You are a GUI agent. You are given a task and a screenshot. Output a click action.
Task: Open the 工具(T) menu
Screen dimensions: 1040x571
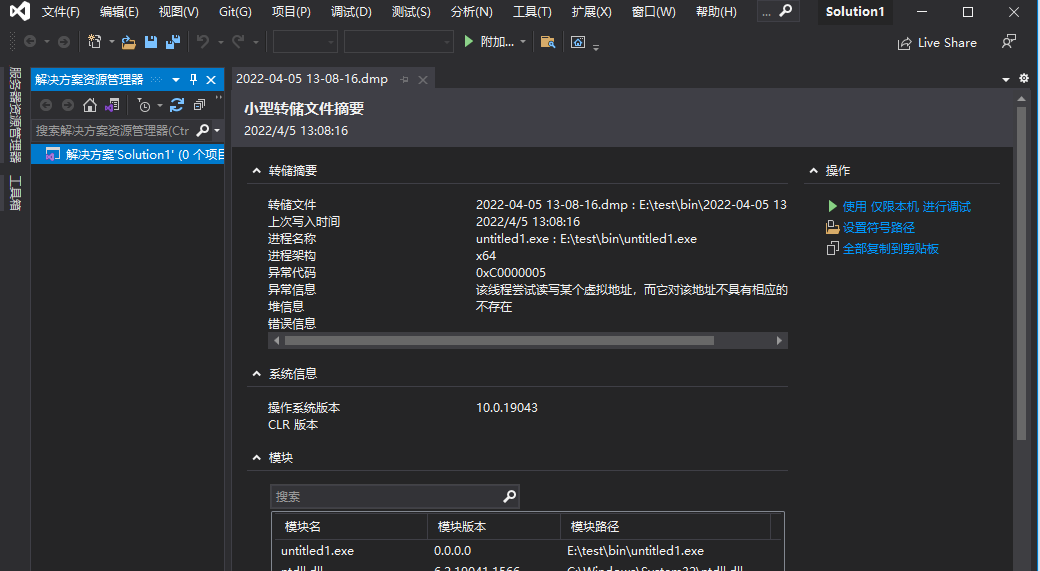tap(531, 12)
